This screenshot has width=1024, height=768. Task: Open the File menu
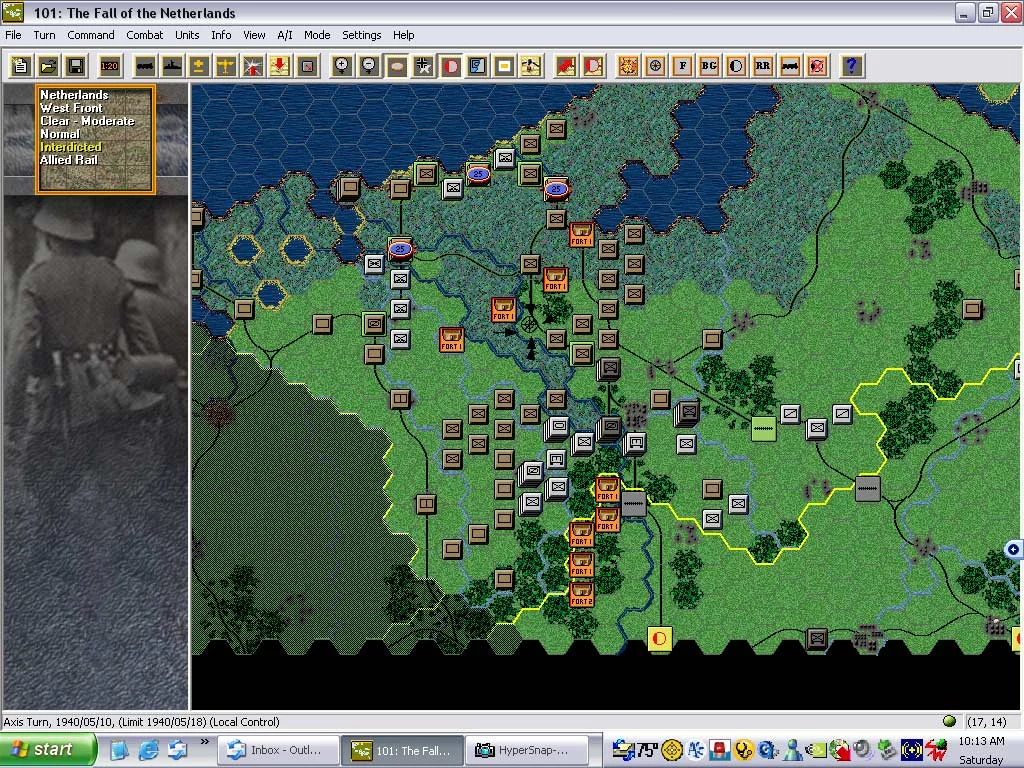(x=13, y=35)
